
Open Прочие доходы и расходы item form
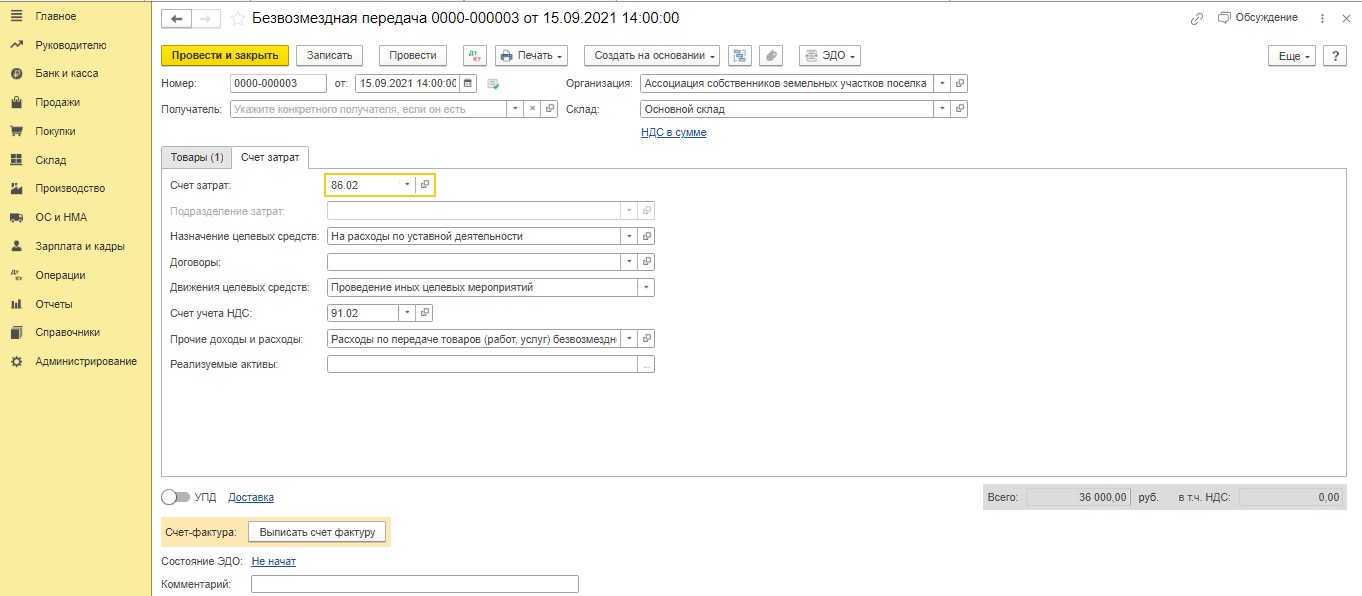coord(646,339)
